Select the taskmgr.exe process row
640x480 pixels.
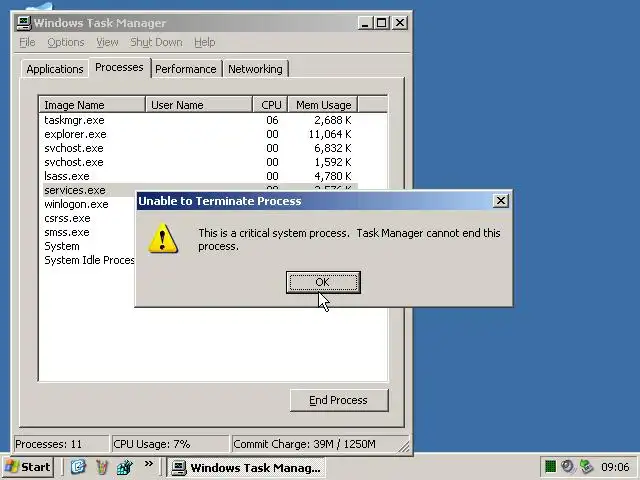tap(200, 120)
